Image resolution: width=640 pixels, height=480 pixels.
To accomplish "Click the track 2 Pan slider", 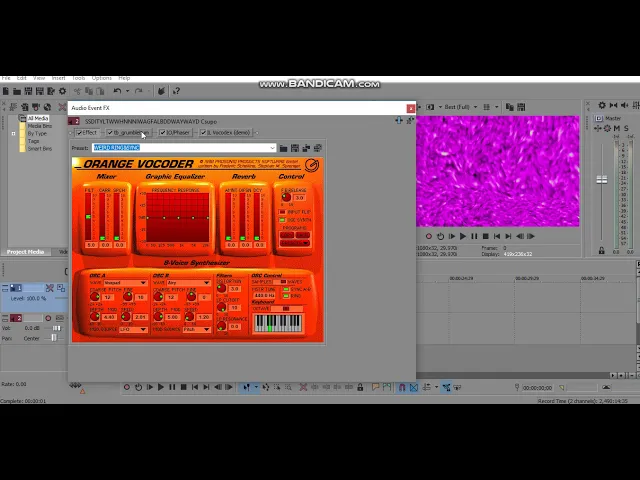I will point(54,338).
